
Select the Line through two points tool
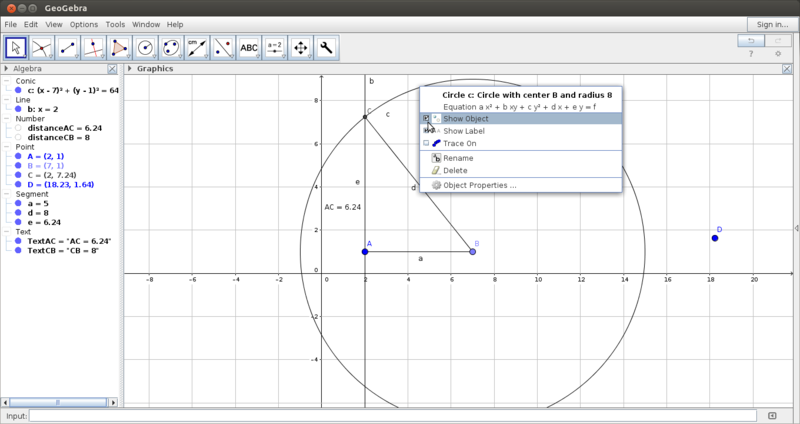(x=68, y=48)
